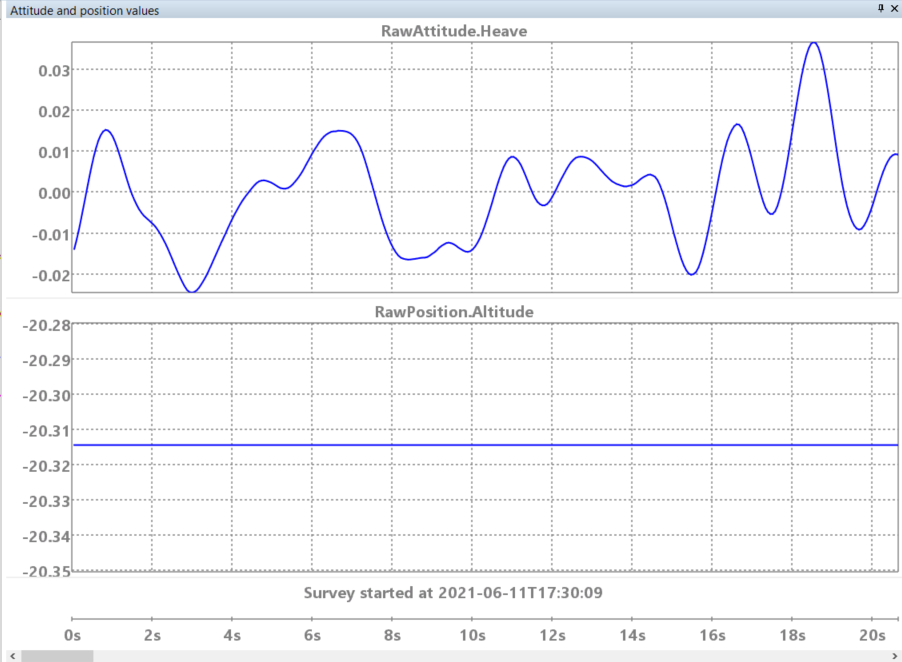Click the 6s tick label on time axis
This screenshot has height=662, width=902.
click(312, 636)
